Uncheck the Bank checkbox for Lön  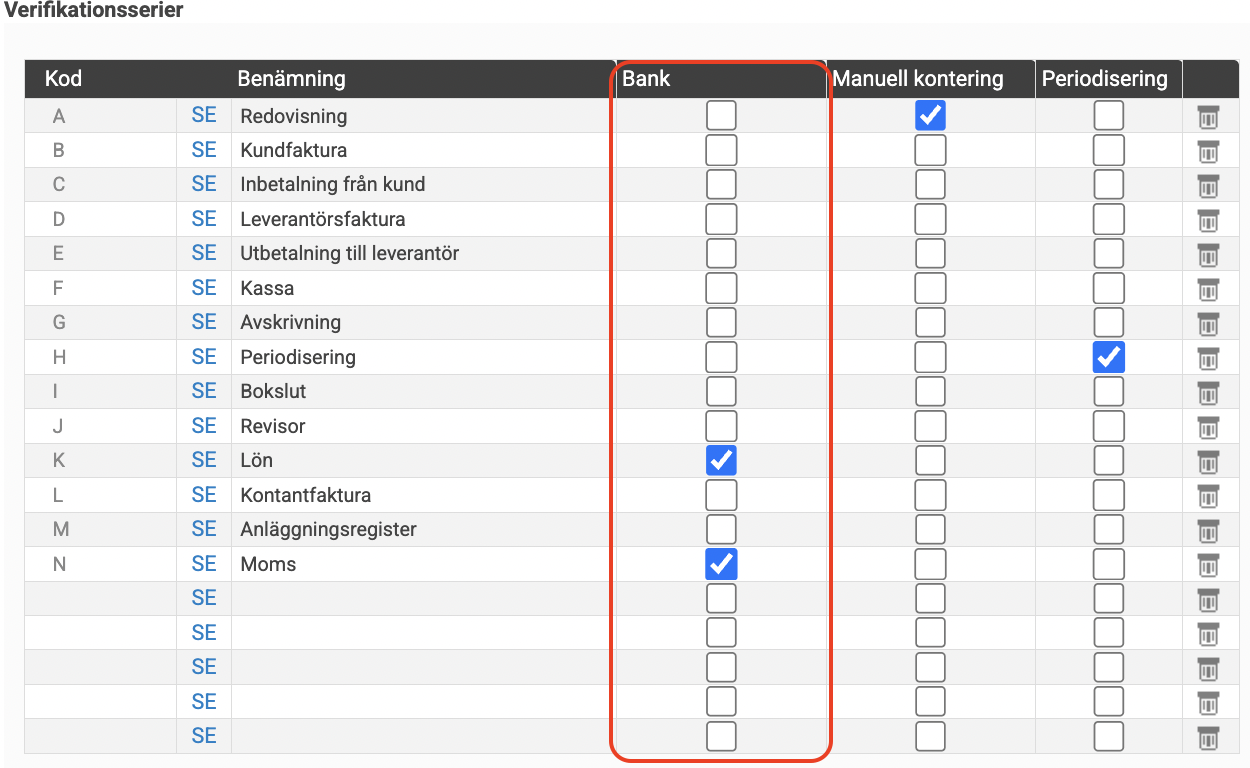point(721,460)
